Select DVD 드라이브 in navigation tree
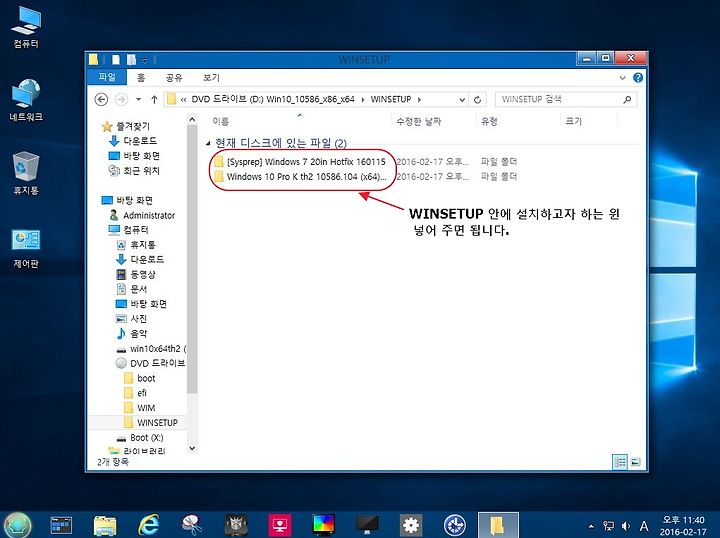720x538 pixels. pos(151,363)
